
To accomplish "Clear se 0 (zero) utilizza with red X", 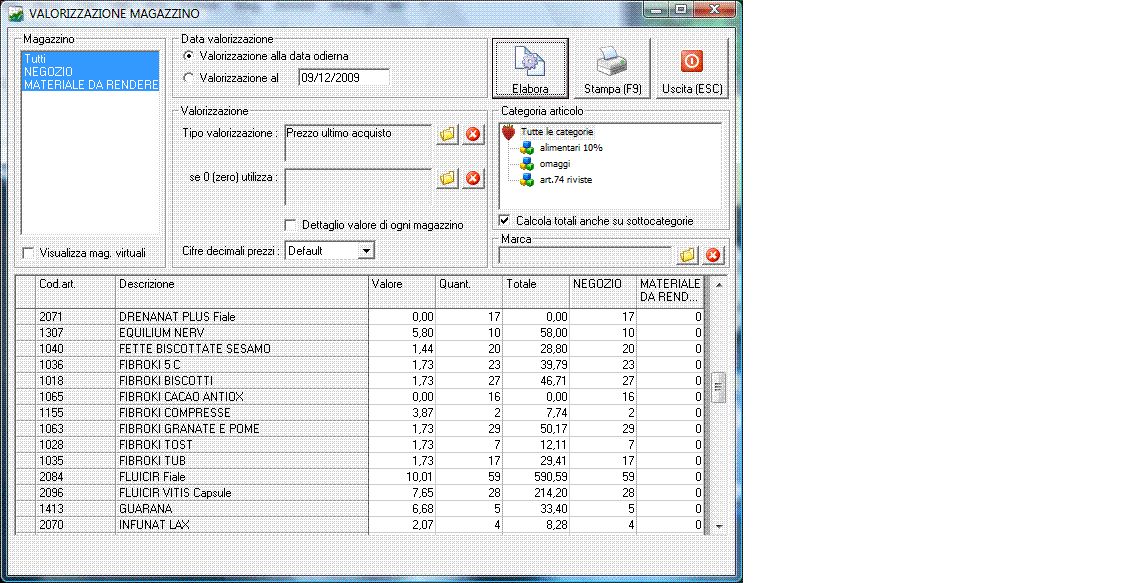I will (x=474, y=178).
